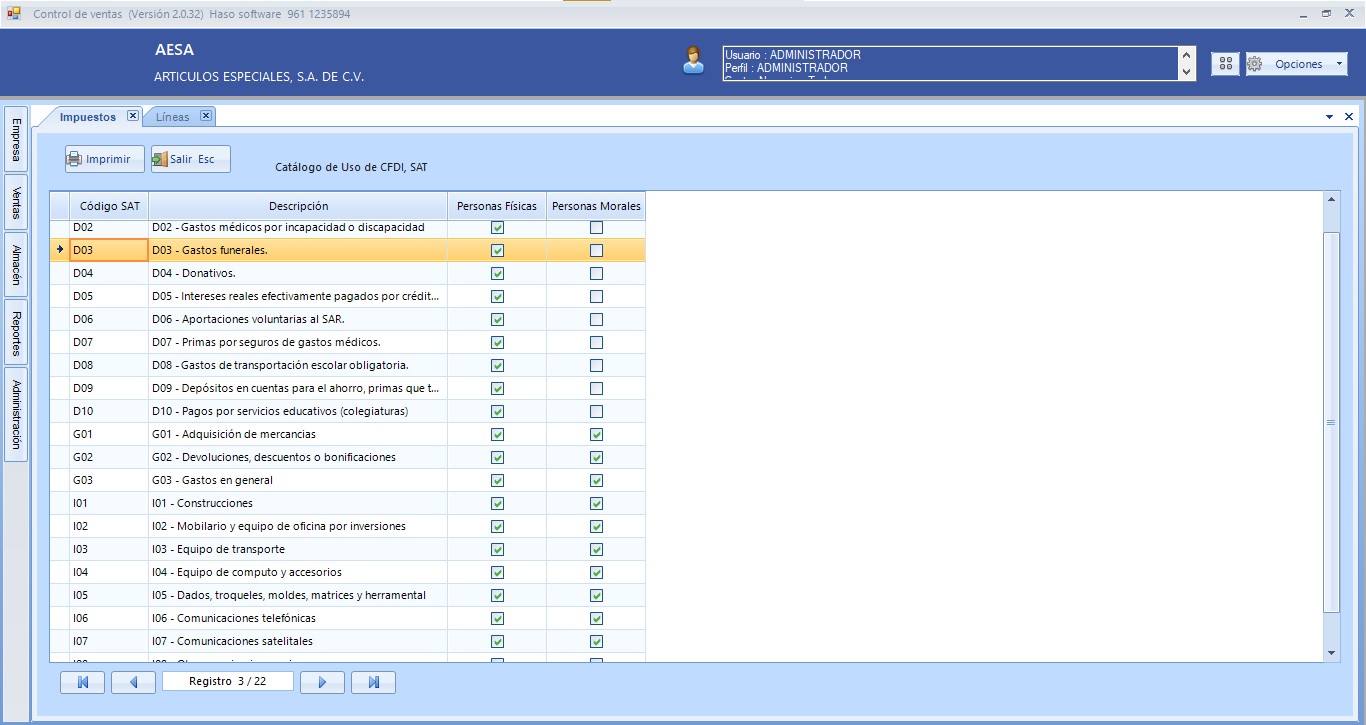The height and width of the screenshot is (725, 1366).
Task: Open the Reportes side tab
Action: (x=16, y=334)
